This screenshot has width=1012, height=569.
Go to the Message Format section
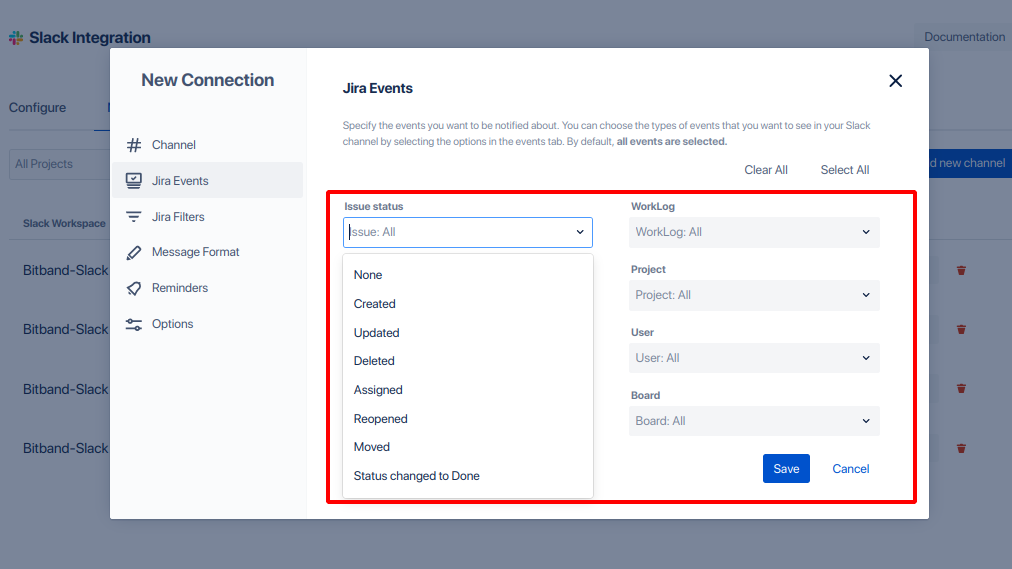pyautogui.click(x=207, y=252)
